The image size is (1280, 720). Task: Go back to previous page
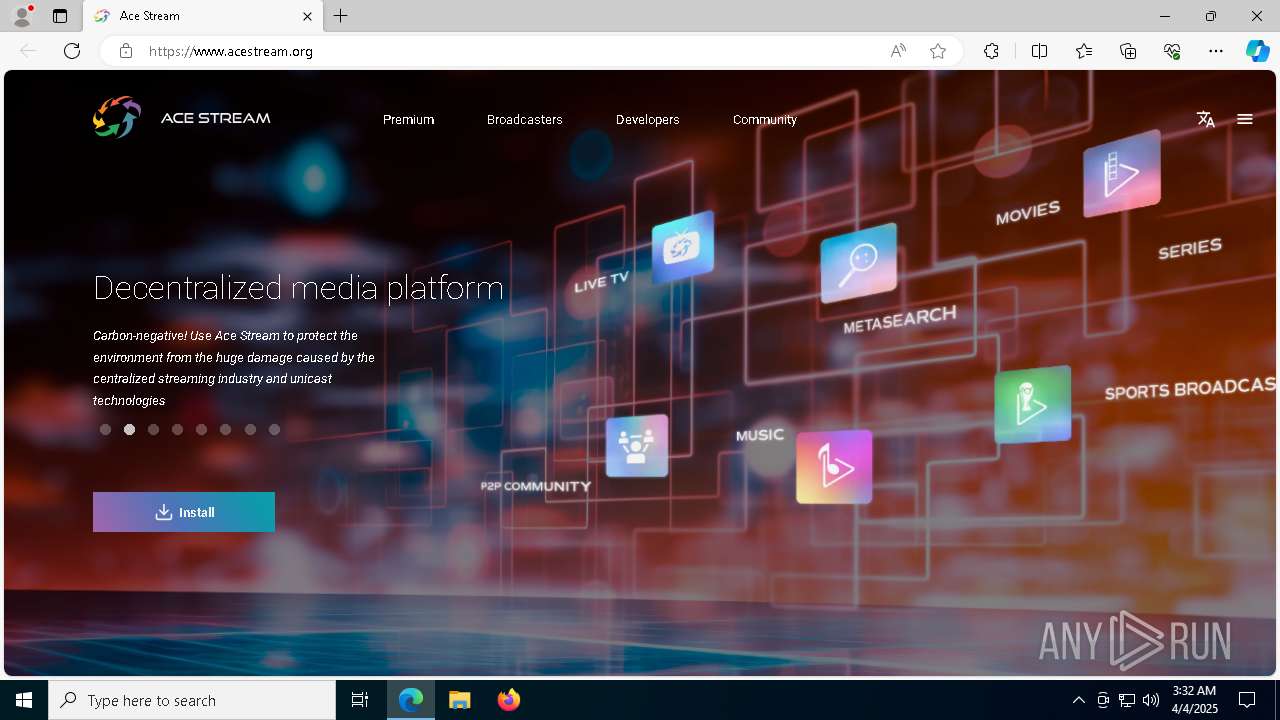click(x=28, y=51)
